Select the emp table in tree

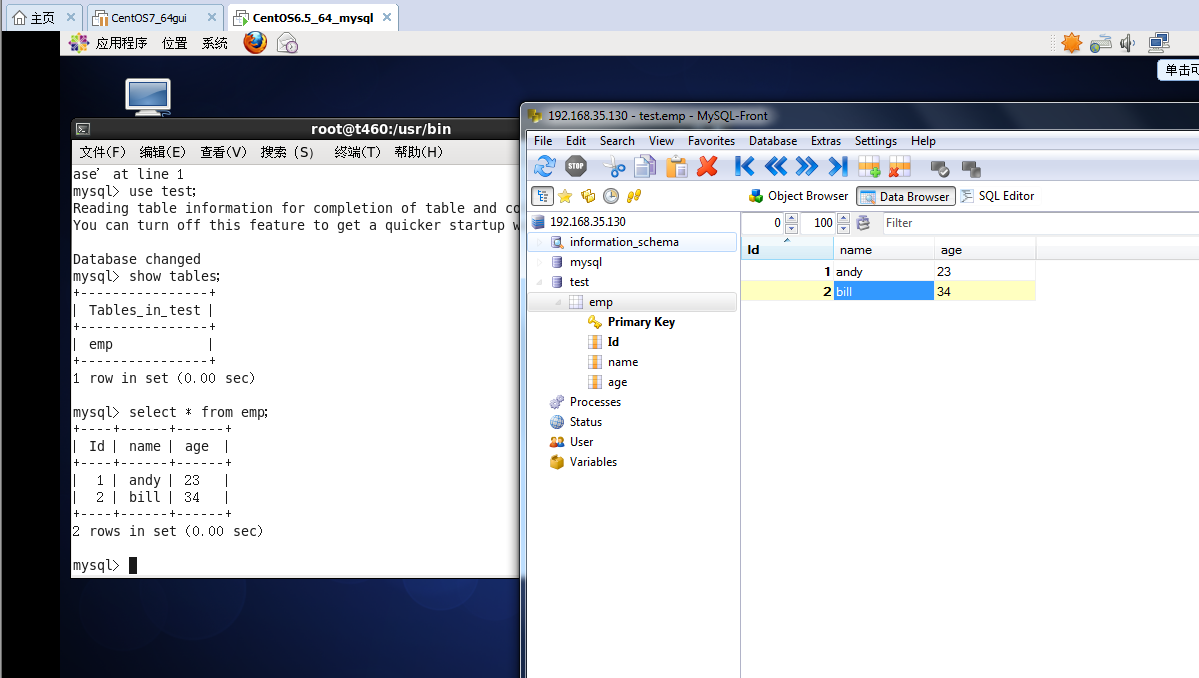click(600, 302)
